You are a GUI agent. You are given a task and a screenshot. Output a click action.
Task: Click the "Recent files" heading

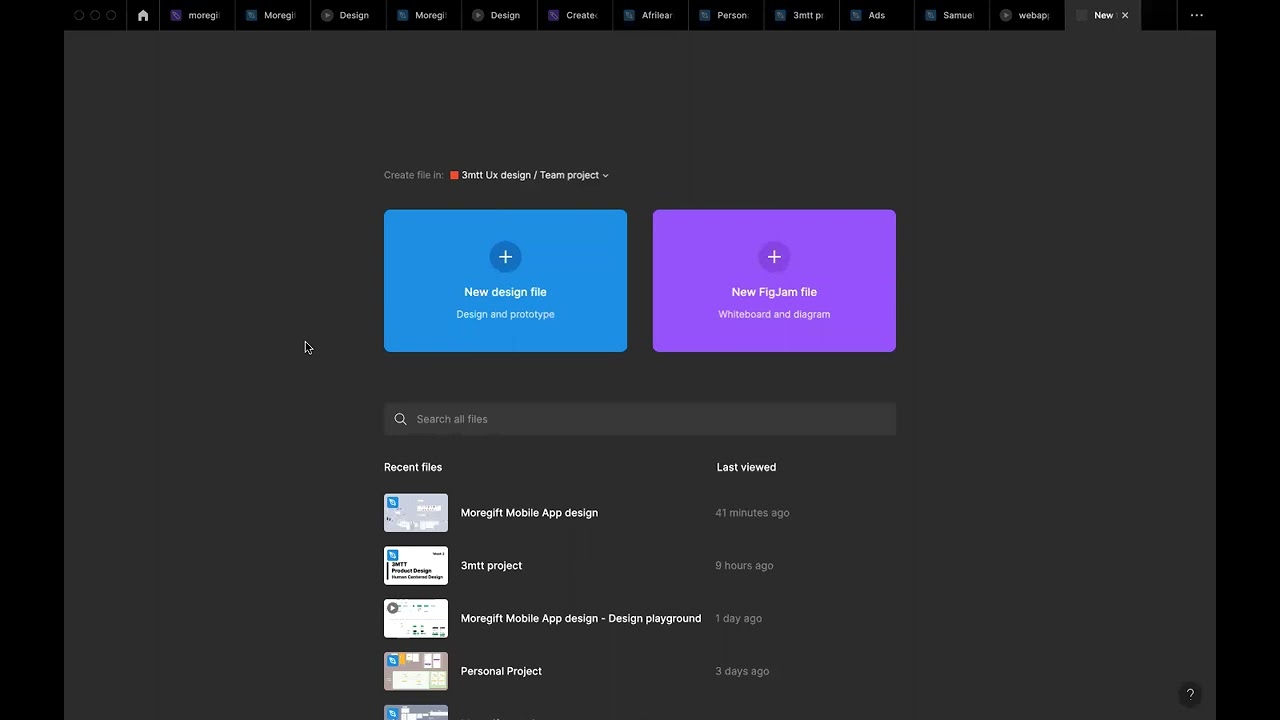click(x=413, y=467)
